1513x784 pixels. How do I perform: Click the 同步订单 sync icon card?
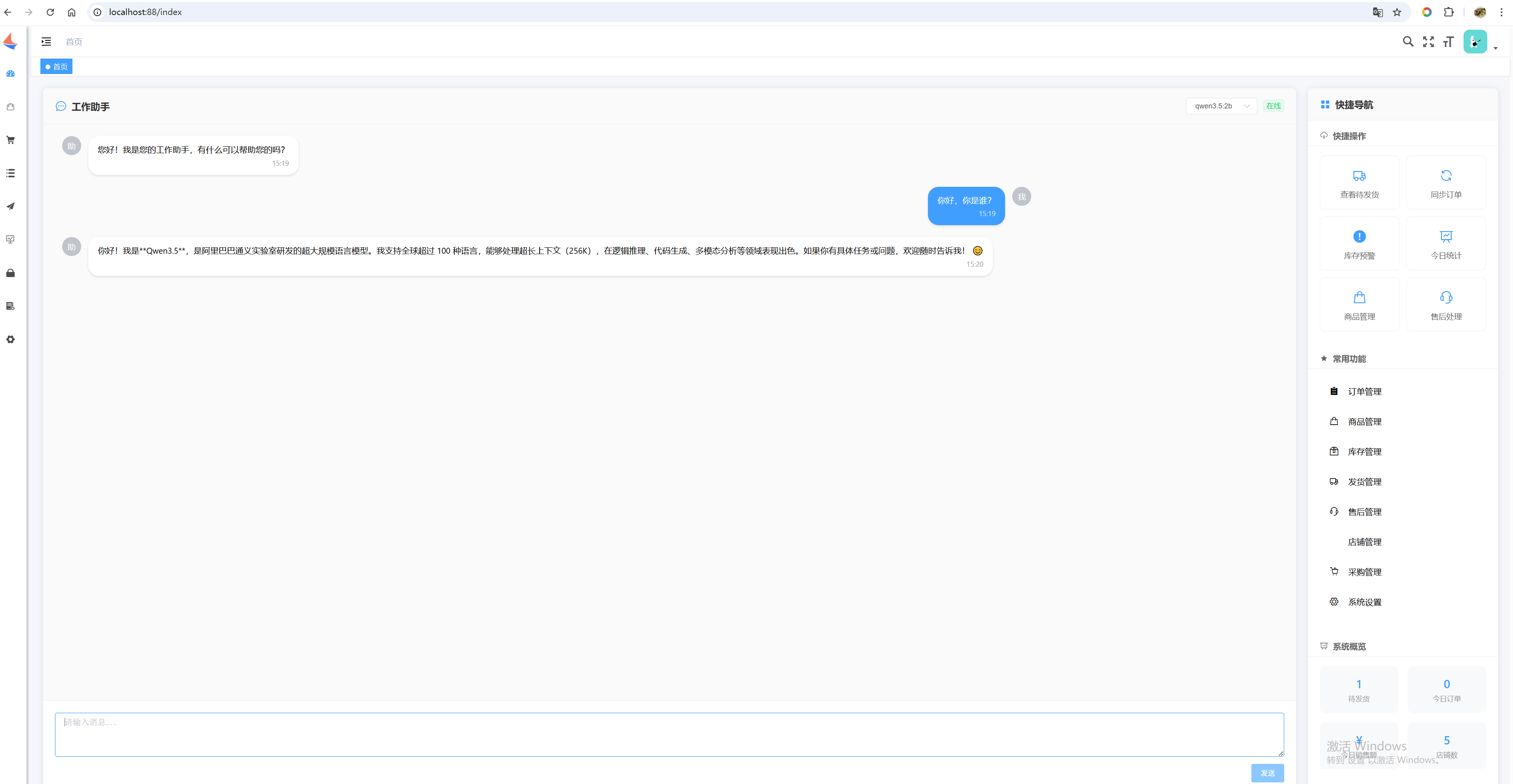coord(1445,183)
